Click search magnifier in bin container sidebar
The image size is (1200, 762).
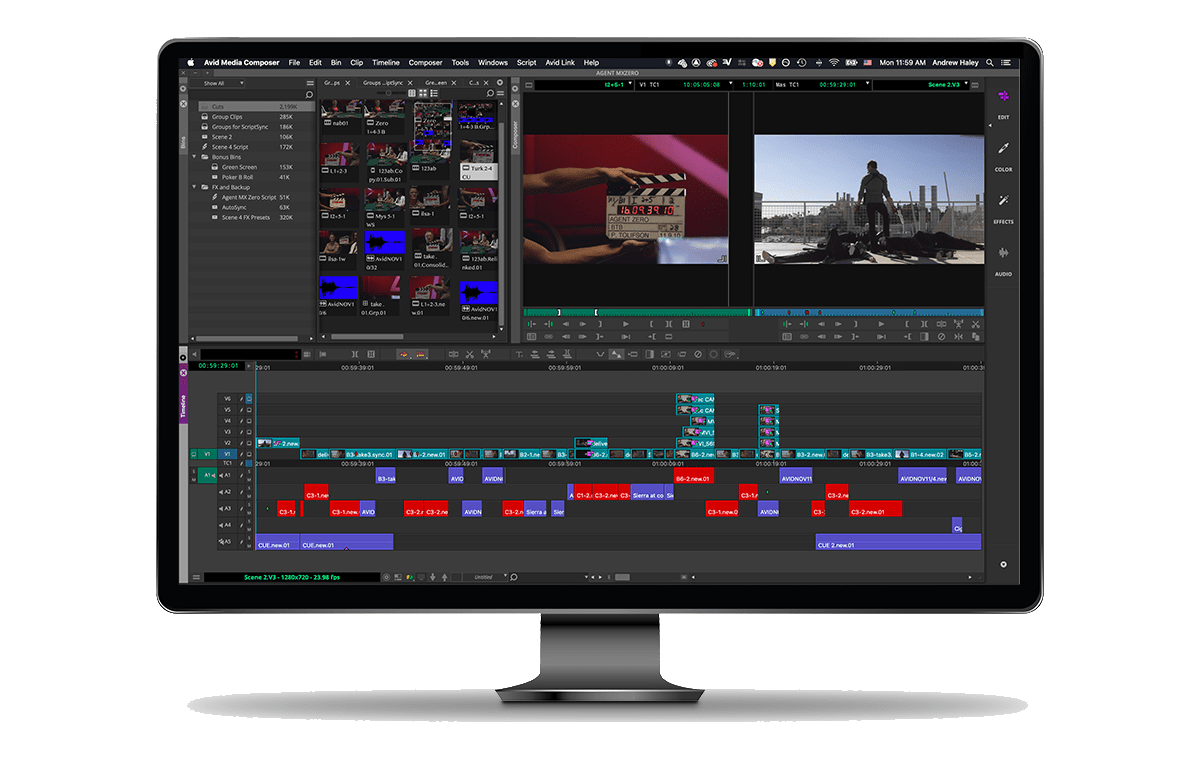(x=309, y=94)
